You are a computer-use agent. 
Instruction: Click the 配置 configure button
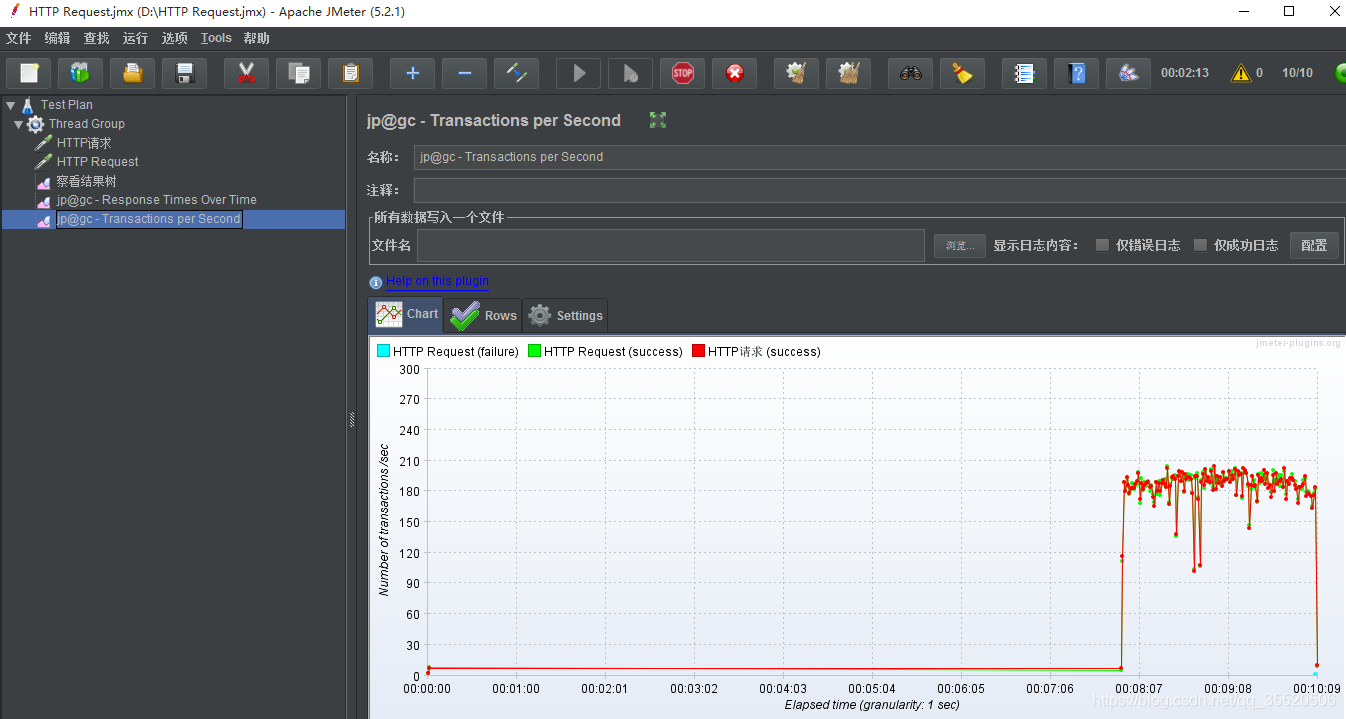(x=1314, y=245)
